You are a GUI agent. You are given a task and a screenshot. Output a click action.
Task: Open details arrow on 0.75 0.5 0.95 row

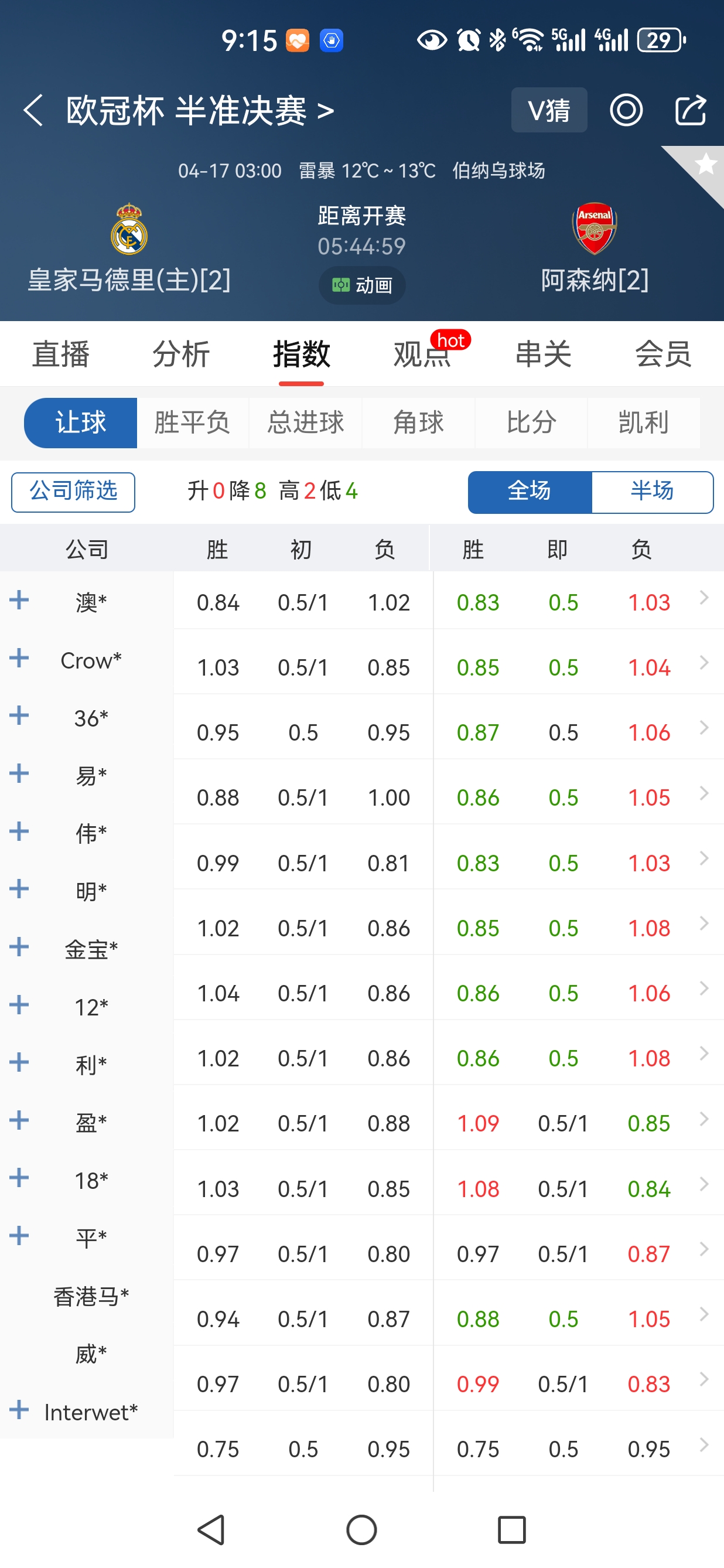[x=705, y=1444]
